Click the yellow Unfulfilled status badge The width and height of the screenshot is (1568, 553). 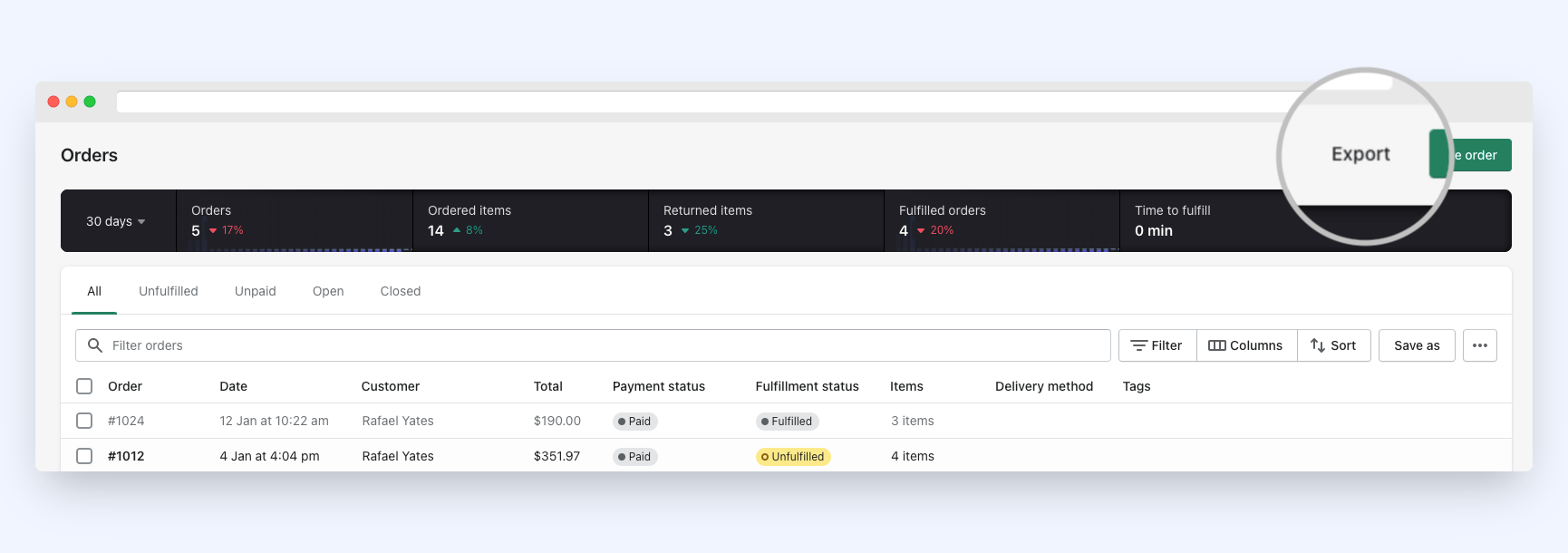[793, 457]
